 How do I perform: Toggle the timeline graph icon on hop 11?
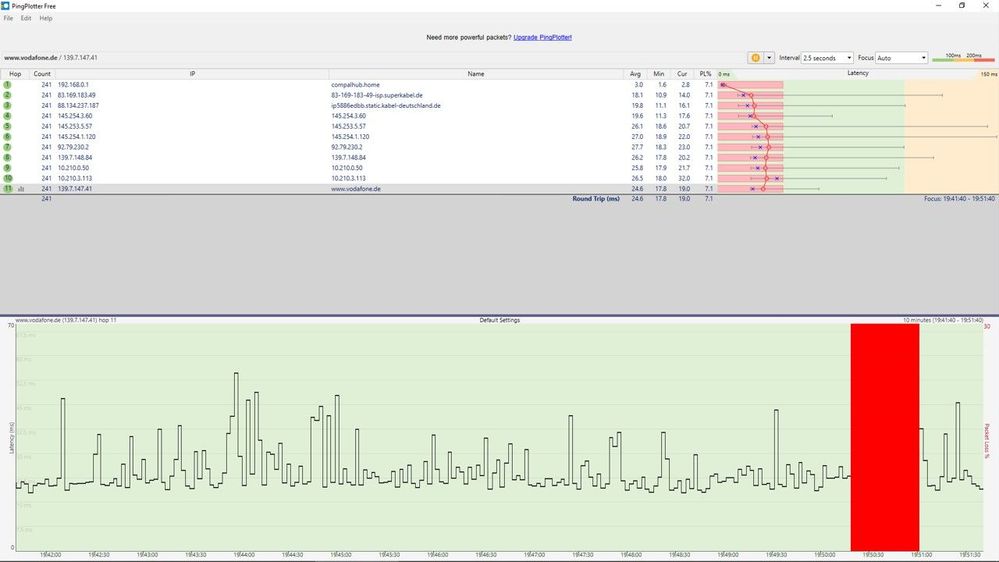click(21, 189)
